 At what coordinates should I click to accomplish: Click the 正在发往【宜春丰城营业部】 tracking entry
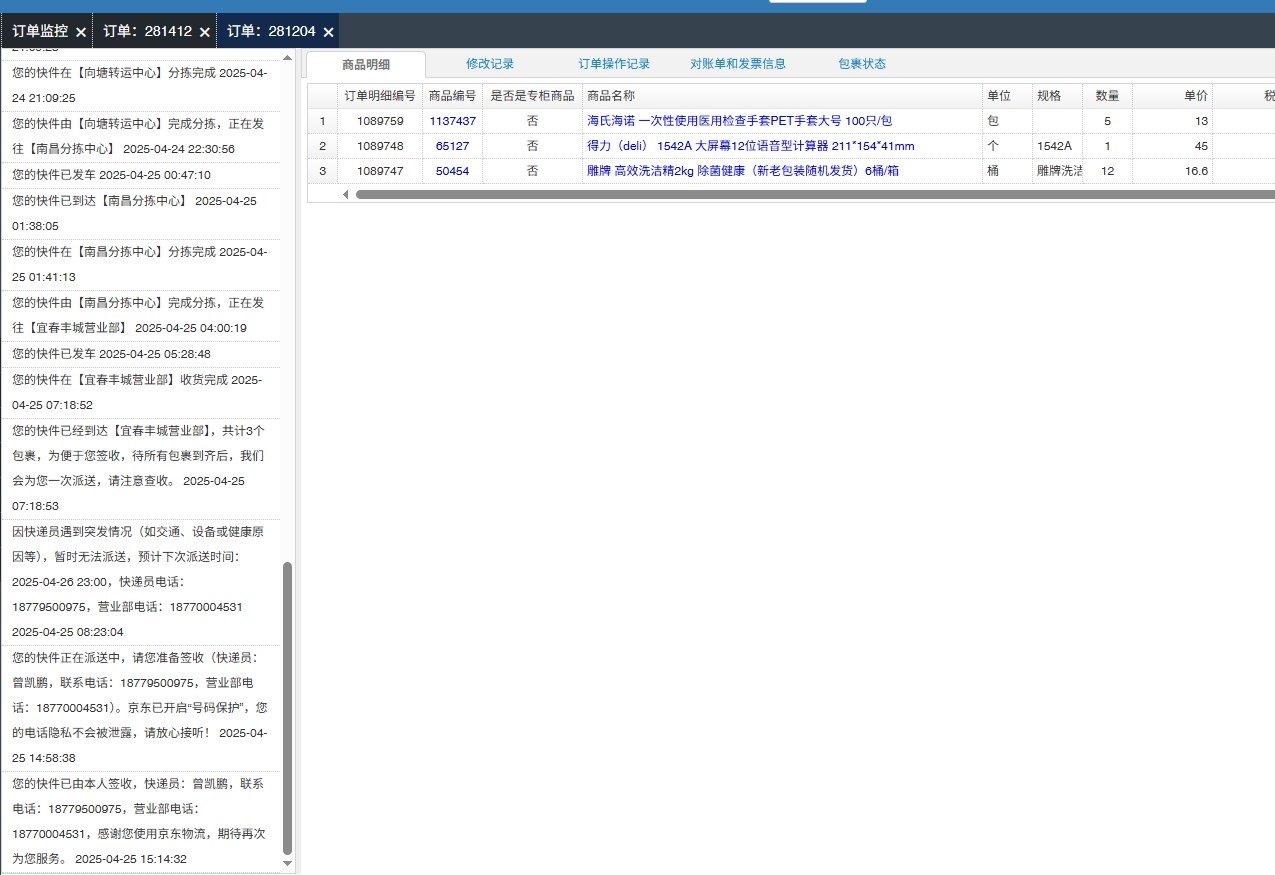(140, 315)
